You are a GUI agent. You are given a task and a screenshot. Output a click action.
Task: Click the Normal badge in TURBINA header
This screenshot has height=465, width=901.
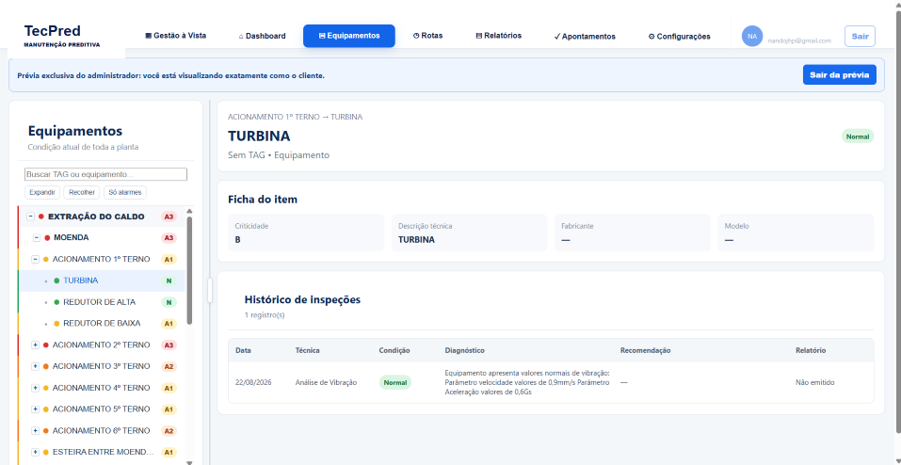click(x=857, y=137)
